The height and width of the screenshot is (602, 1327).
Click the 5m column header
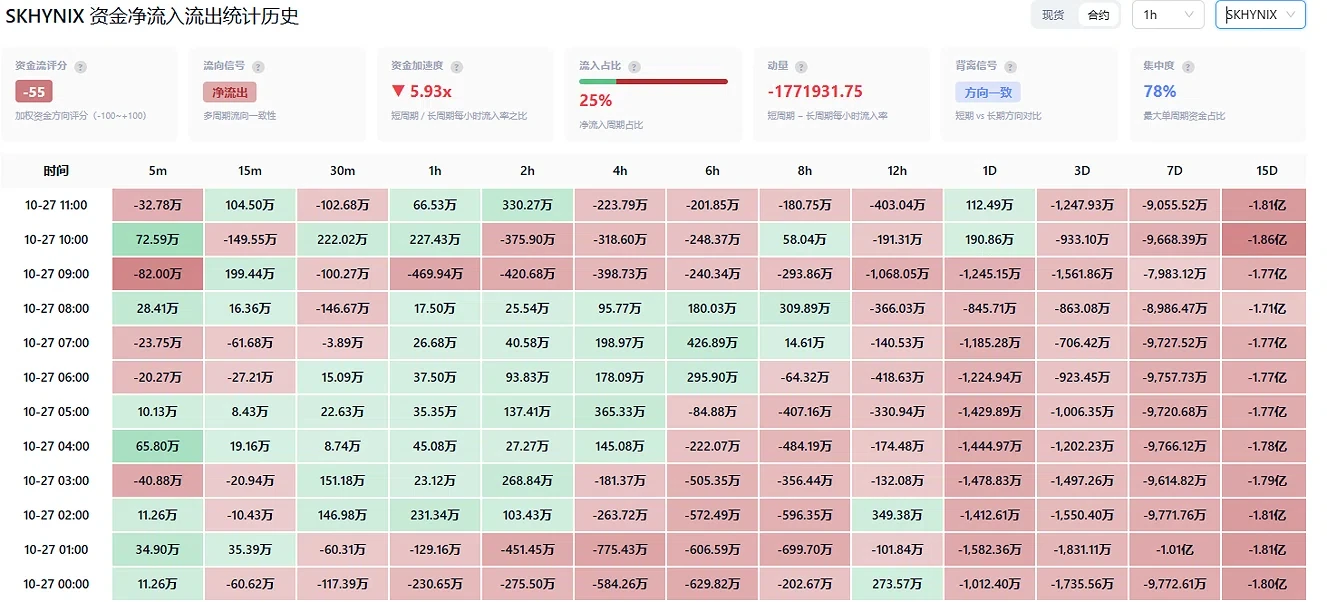[x=157, y=171]
